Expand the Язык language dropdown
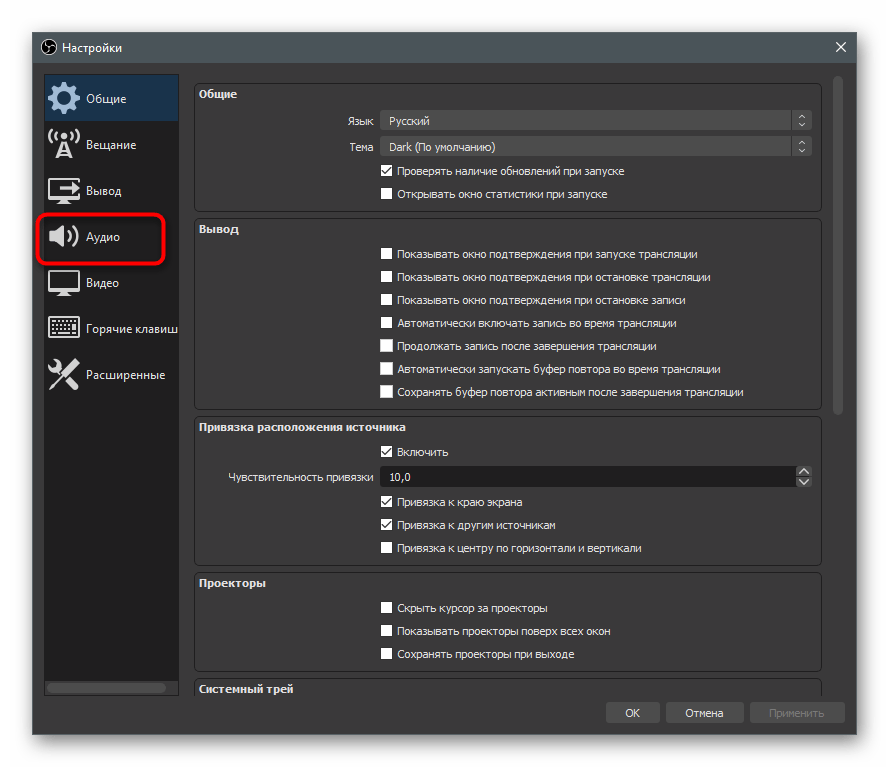The width and height of the screenshot is (889, 767). (595, 121)
